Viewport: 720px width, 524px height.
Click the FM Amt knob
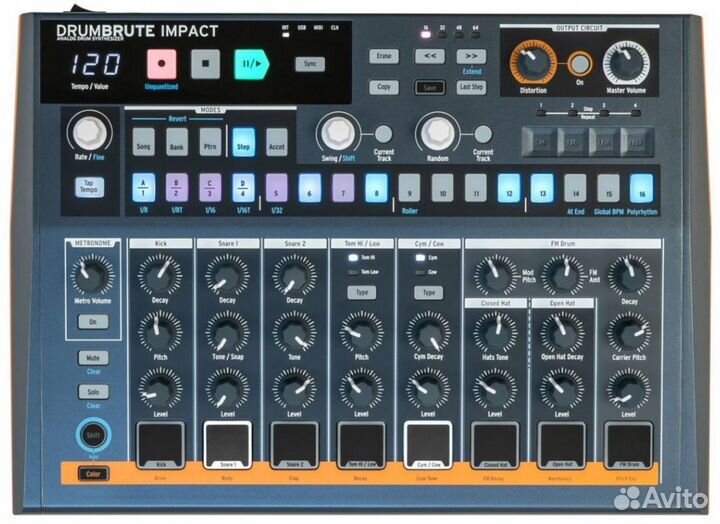click(562, 276)
